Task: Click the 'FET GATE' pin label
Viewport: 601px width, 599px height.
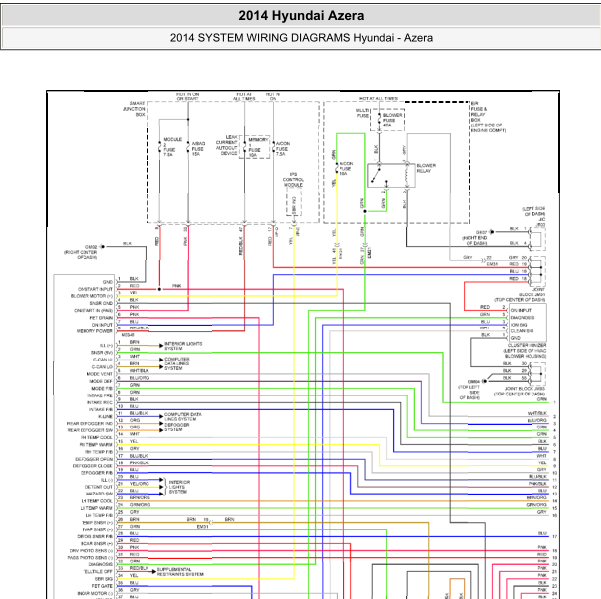Action: point(102,586)
